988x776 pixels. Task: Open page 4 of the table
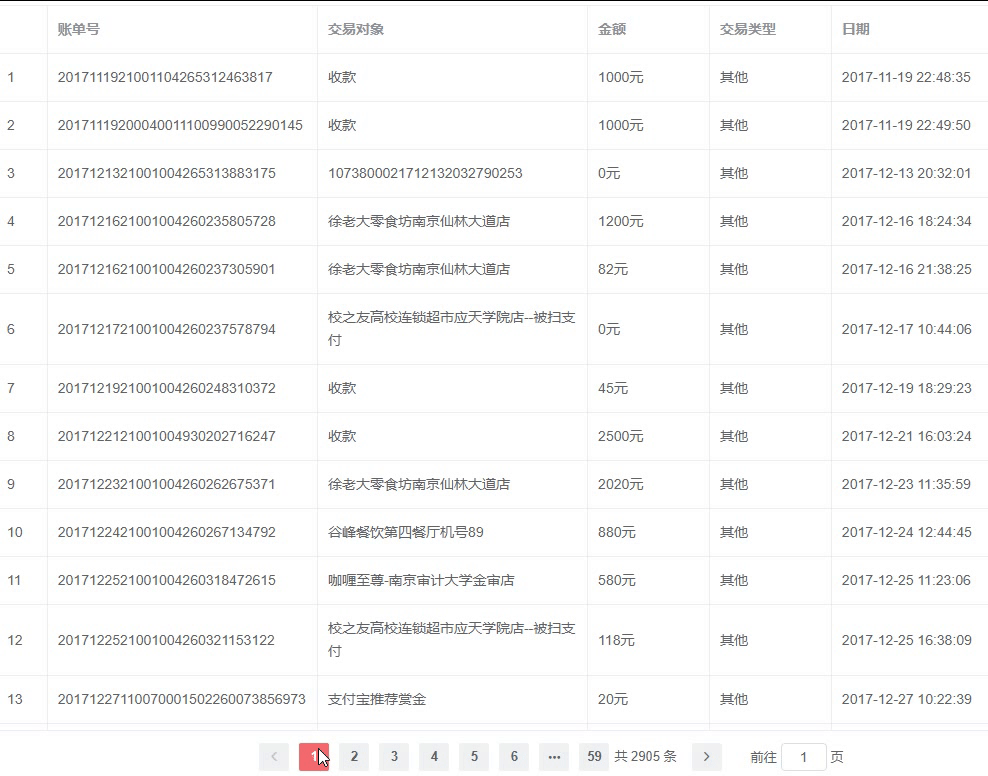point(434,757)
